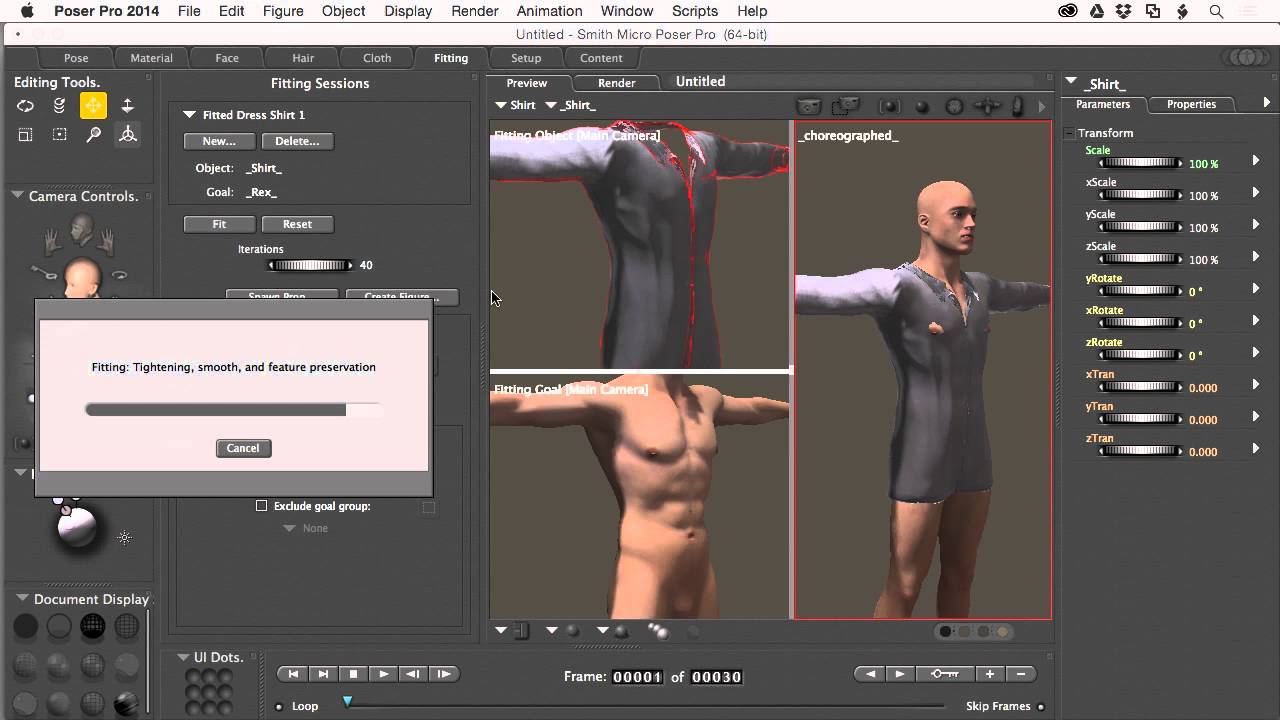Viewport: 1280px width, 720px height.
Task: Click the New... fitting session button
Action: pyautogui.click(x=219, y=141)
